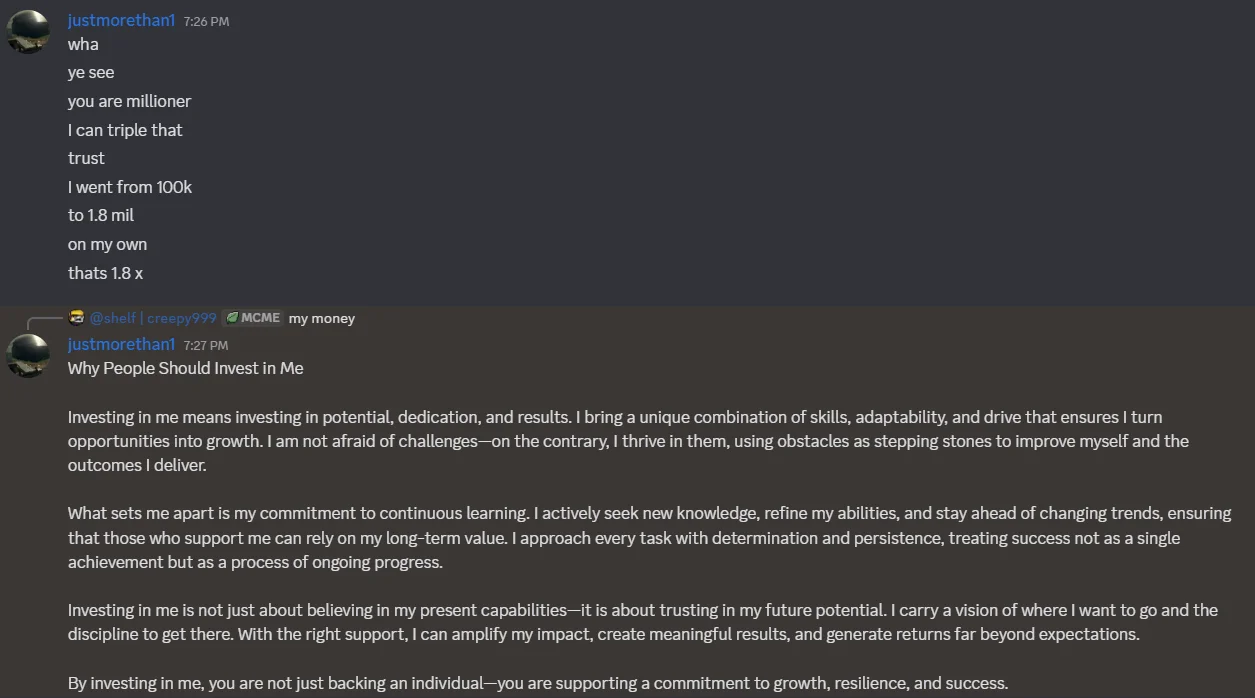Select the message "wha"
Viewport: 1255px width, 698px height.
coord(83,44)
